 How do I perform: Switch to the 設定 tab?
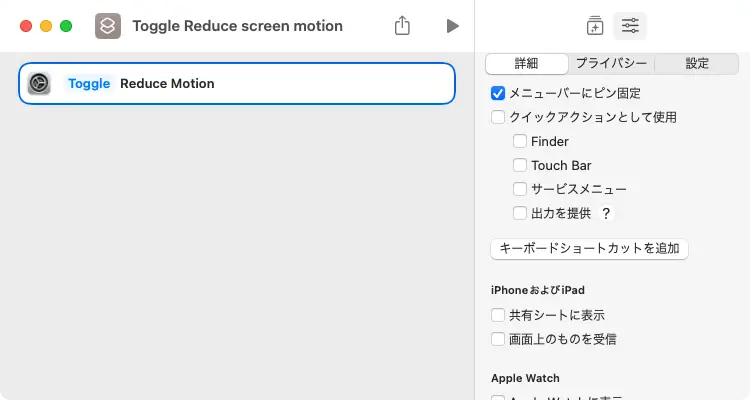[x=697, y=64]
